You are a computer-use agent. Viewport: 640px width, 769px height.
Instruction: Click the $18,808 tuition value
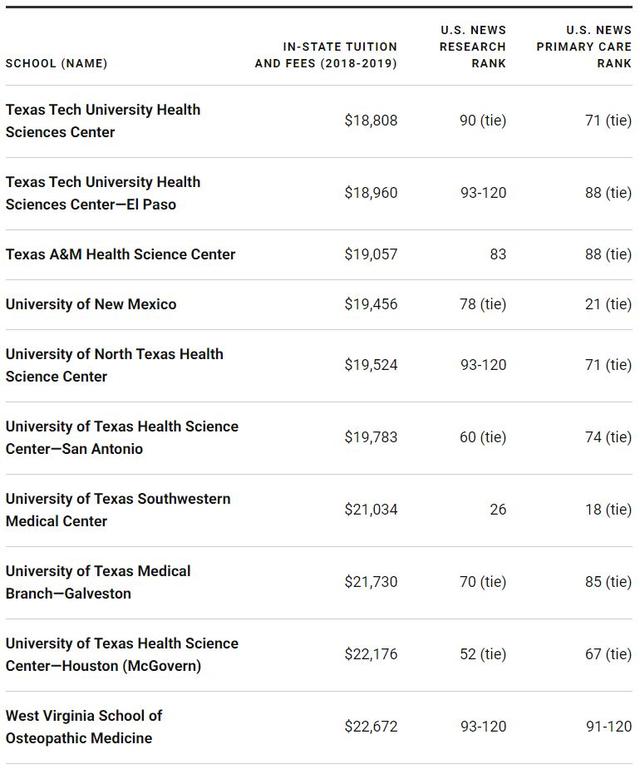(371, 121)
